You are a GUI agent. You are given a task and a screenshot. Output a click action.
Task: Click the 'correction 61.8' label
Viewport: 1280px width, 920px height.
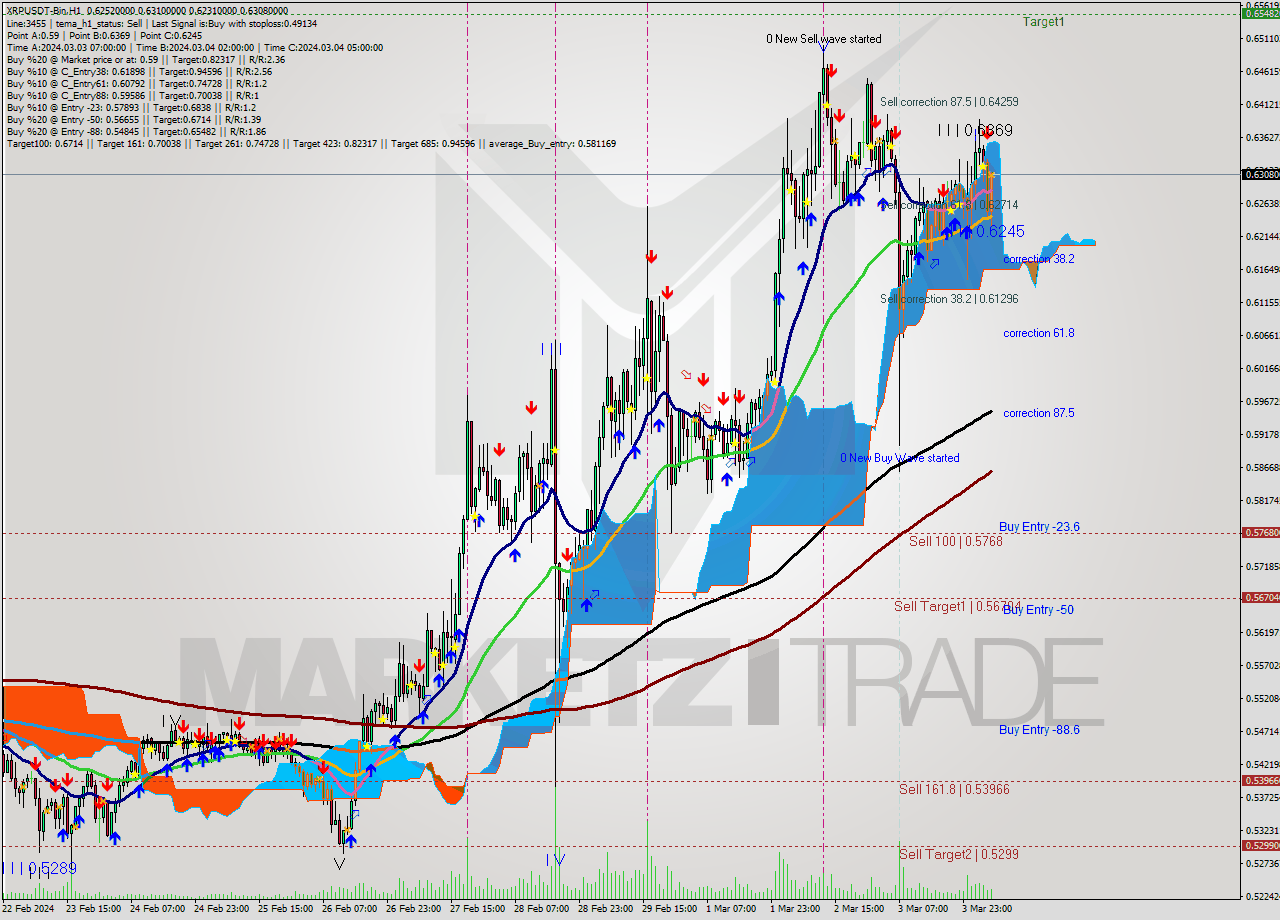(1039, 333)
